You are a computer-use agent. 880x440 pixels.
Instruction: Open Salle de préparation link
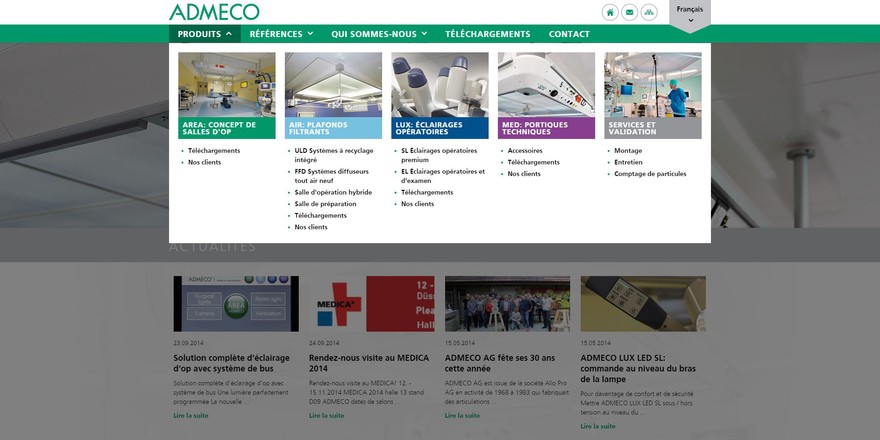click(x=326, y=204)
